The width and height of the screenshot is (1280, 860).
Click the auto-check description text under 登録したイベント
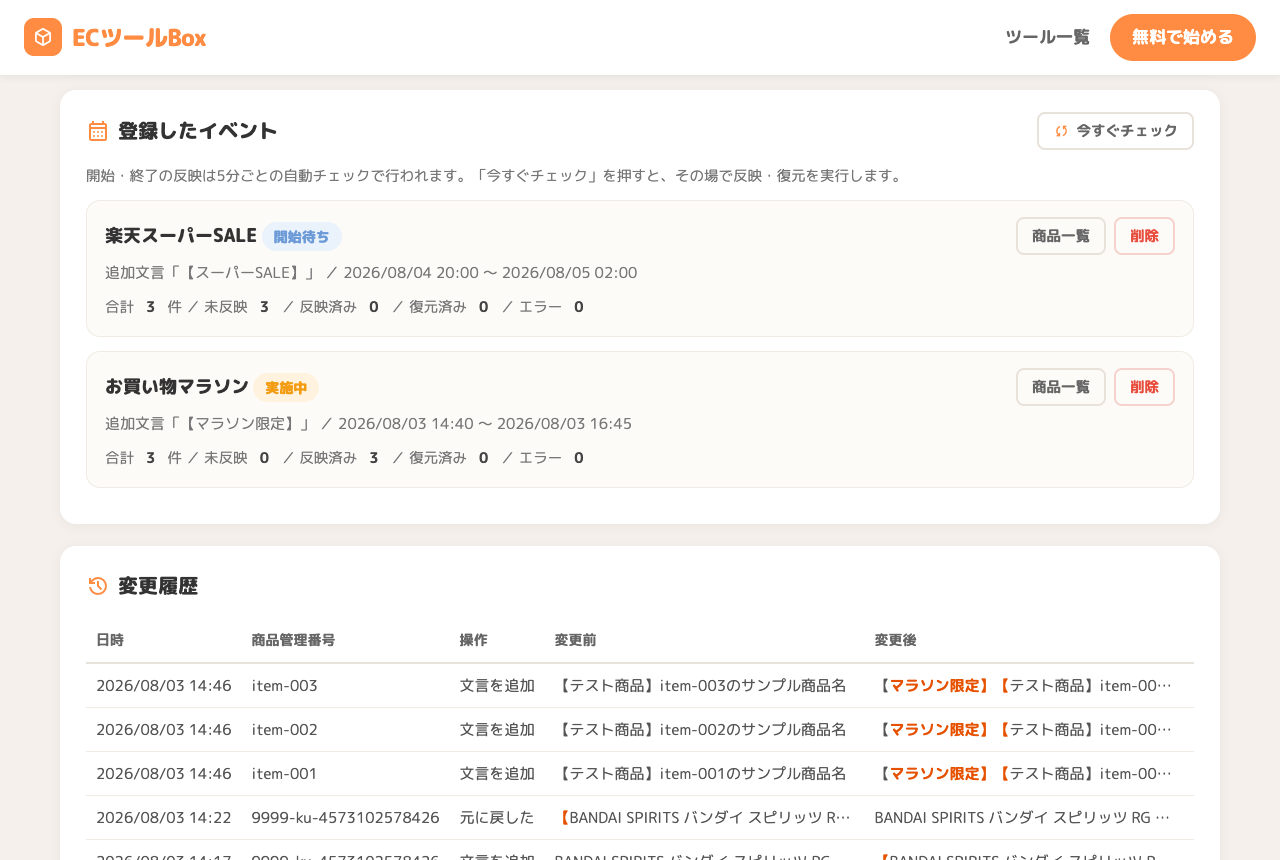pyautogui.click(x=496, y=176)
